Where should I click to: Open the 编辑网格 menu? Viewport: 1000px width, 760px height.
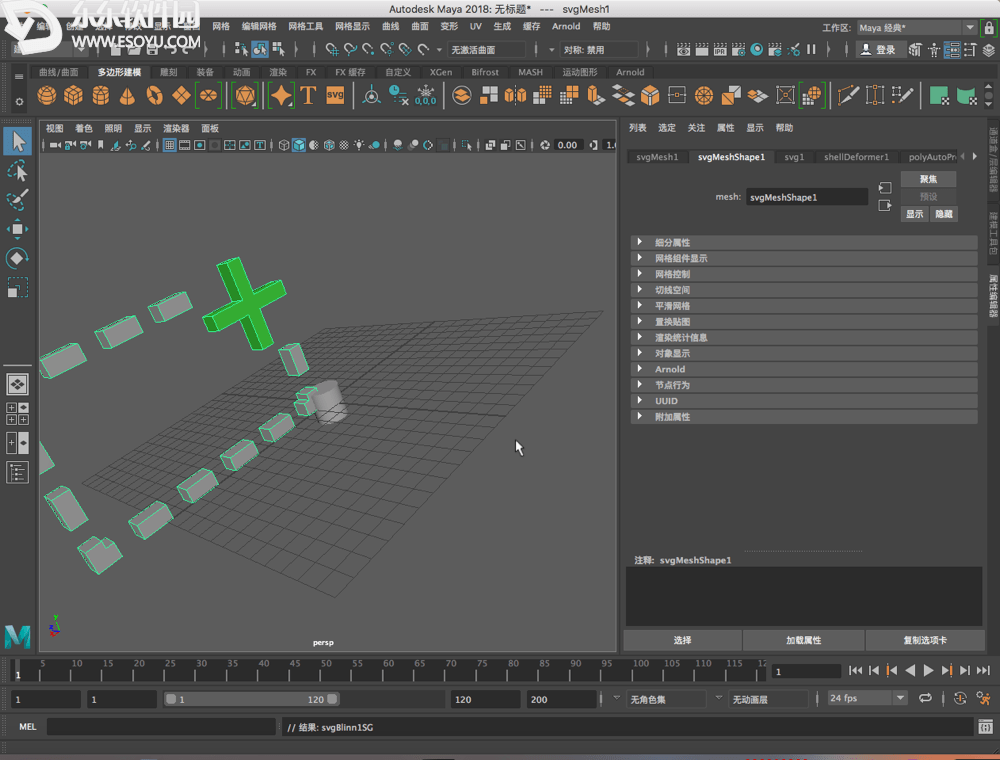259,26
